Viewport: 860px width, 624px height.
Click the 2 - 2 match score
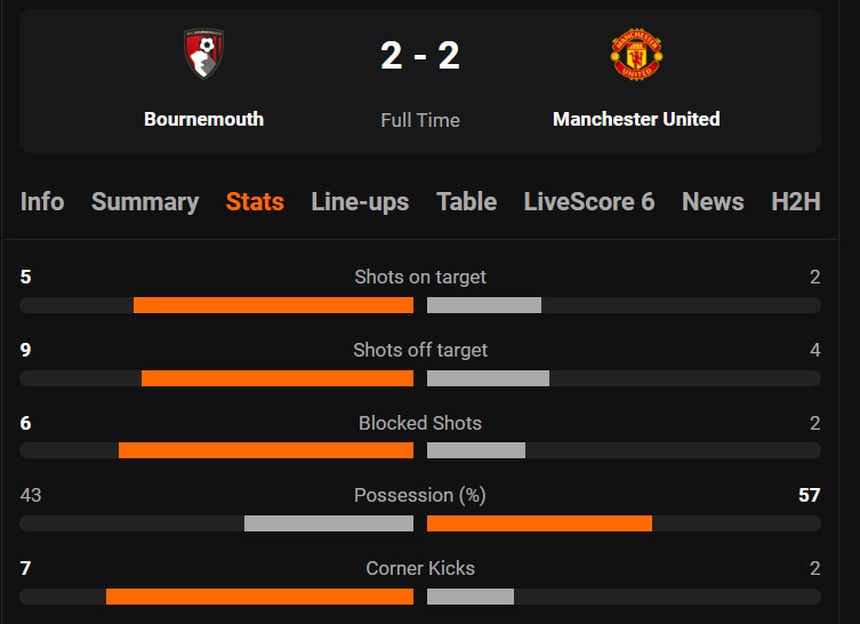[x=420, y=56]
